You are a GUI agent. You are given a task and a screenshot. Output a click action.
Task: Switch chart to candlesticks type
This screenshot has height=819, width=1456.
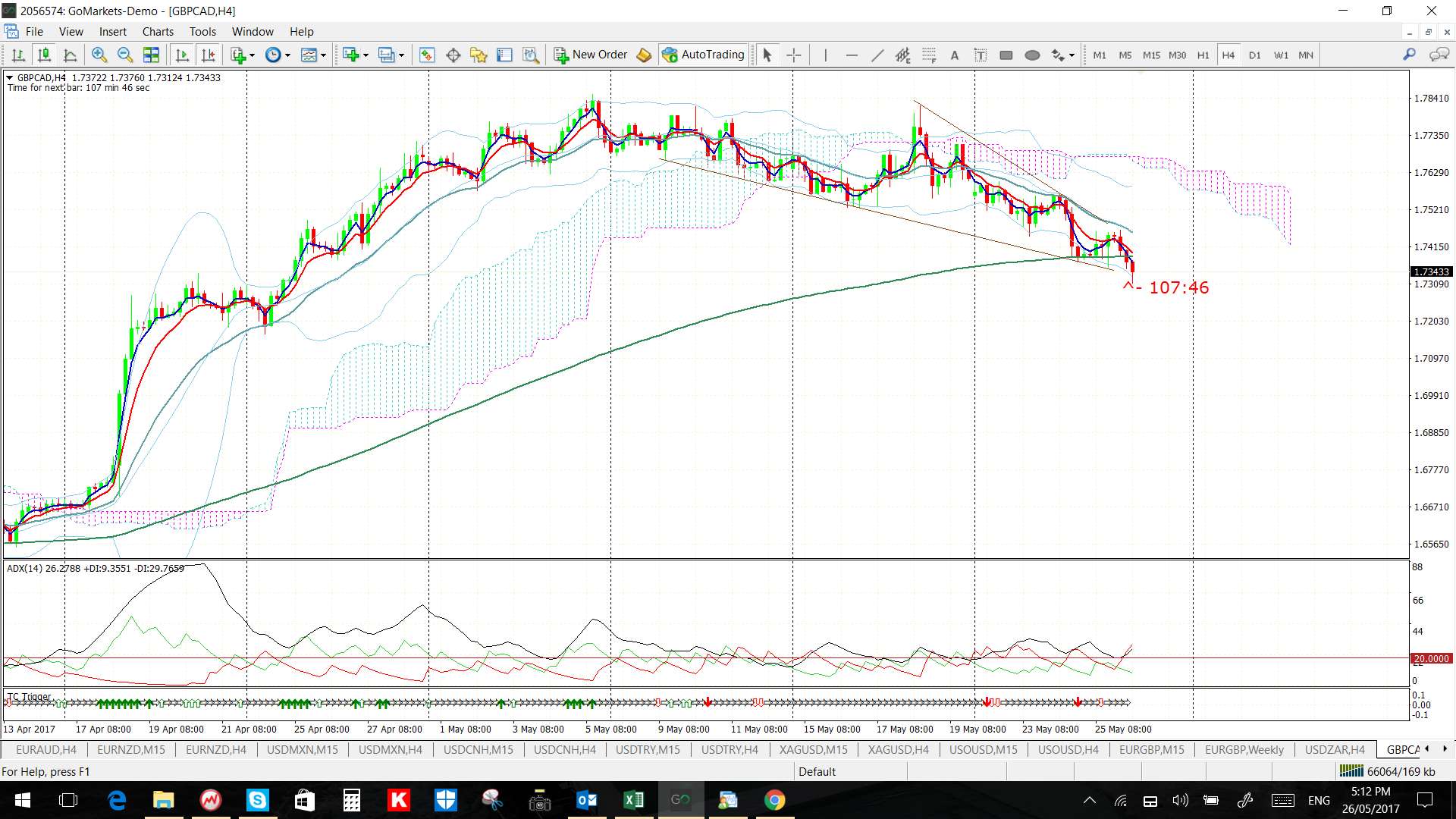(x=44, y=55)
